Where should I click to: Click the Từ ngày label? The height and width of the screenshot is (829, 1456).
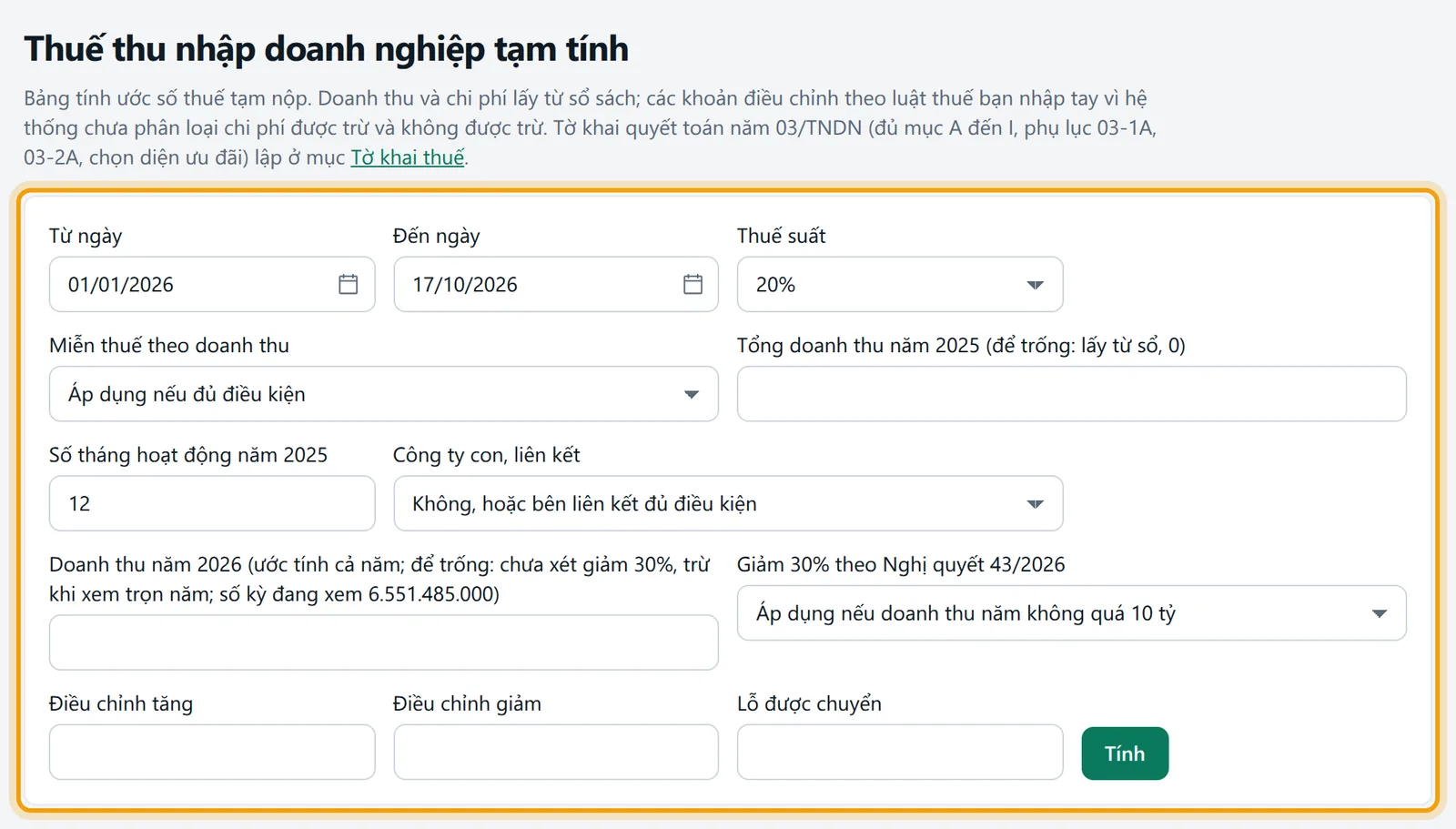[86, 236]
